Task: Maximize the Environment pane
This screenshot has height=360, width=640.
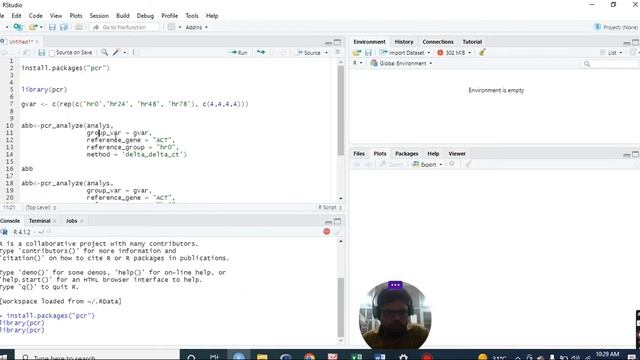Action: (x=636, y=42)
